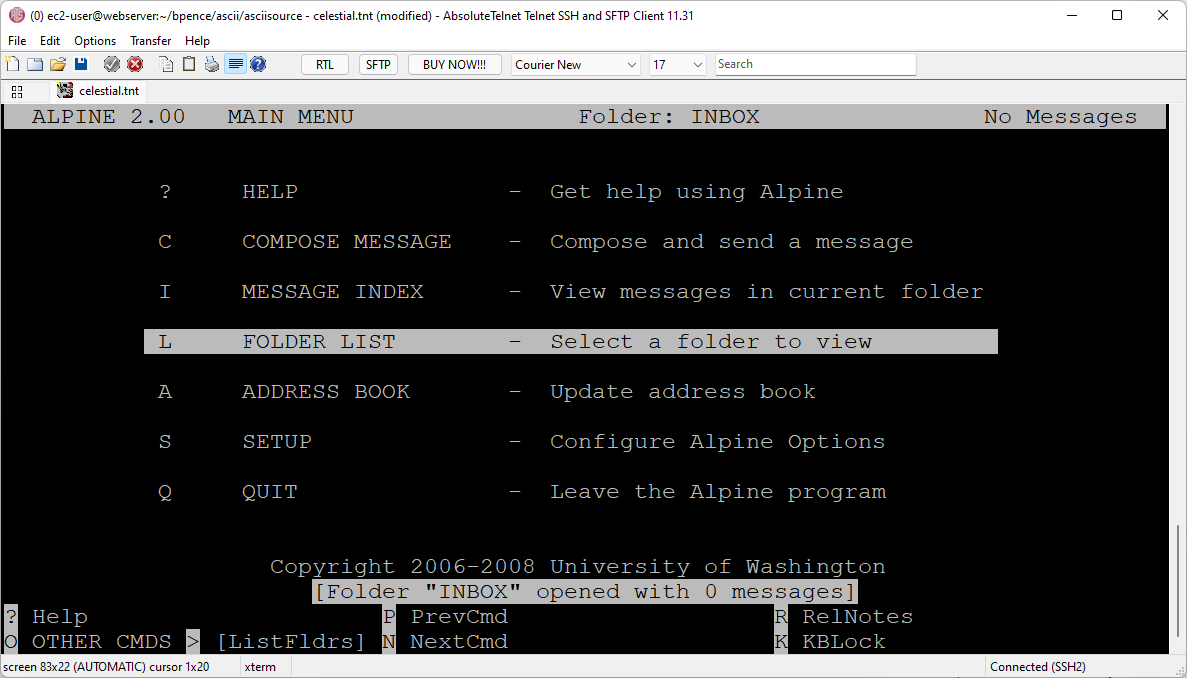Open the Transfer menu
Screen dimensions: 1187x678
tap(151, 41)
